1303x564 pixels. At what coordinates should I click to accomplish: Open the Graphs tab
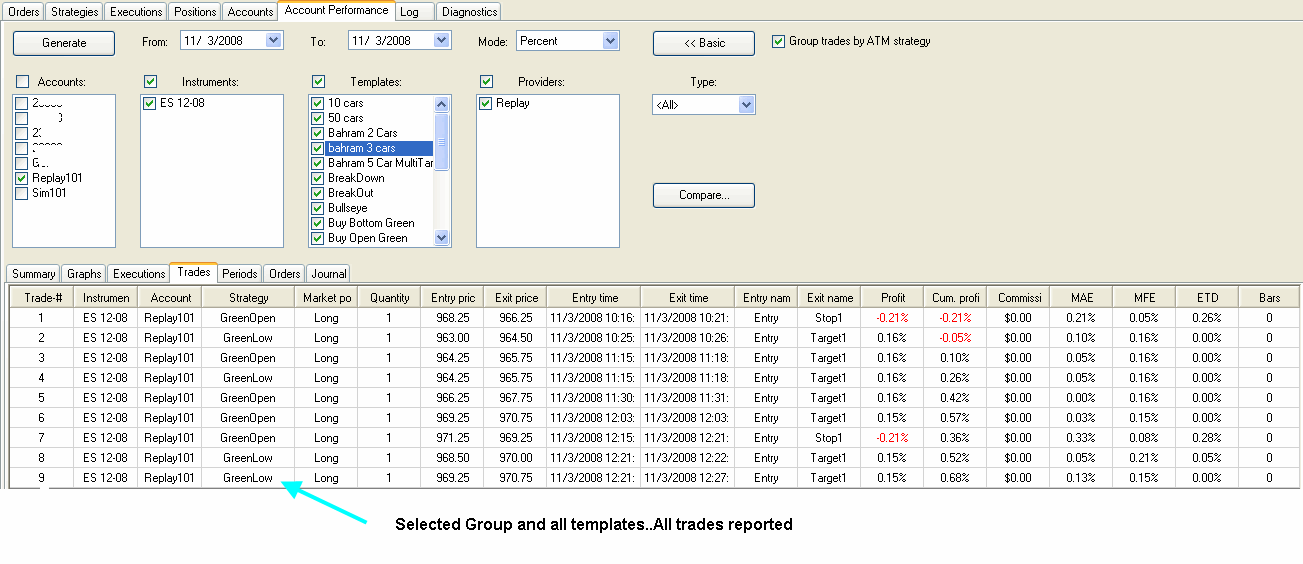[x=84, y=274]
